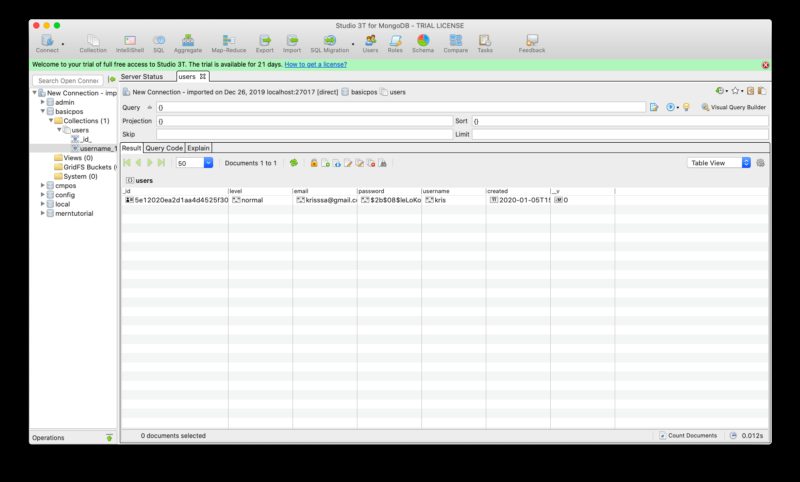
Task: Open the Map-Reduce tool
Action: click(x=229, y=43)
